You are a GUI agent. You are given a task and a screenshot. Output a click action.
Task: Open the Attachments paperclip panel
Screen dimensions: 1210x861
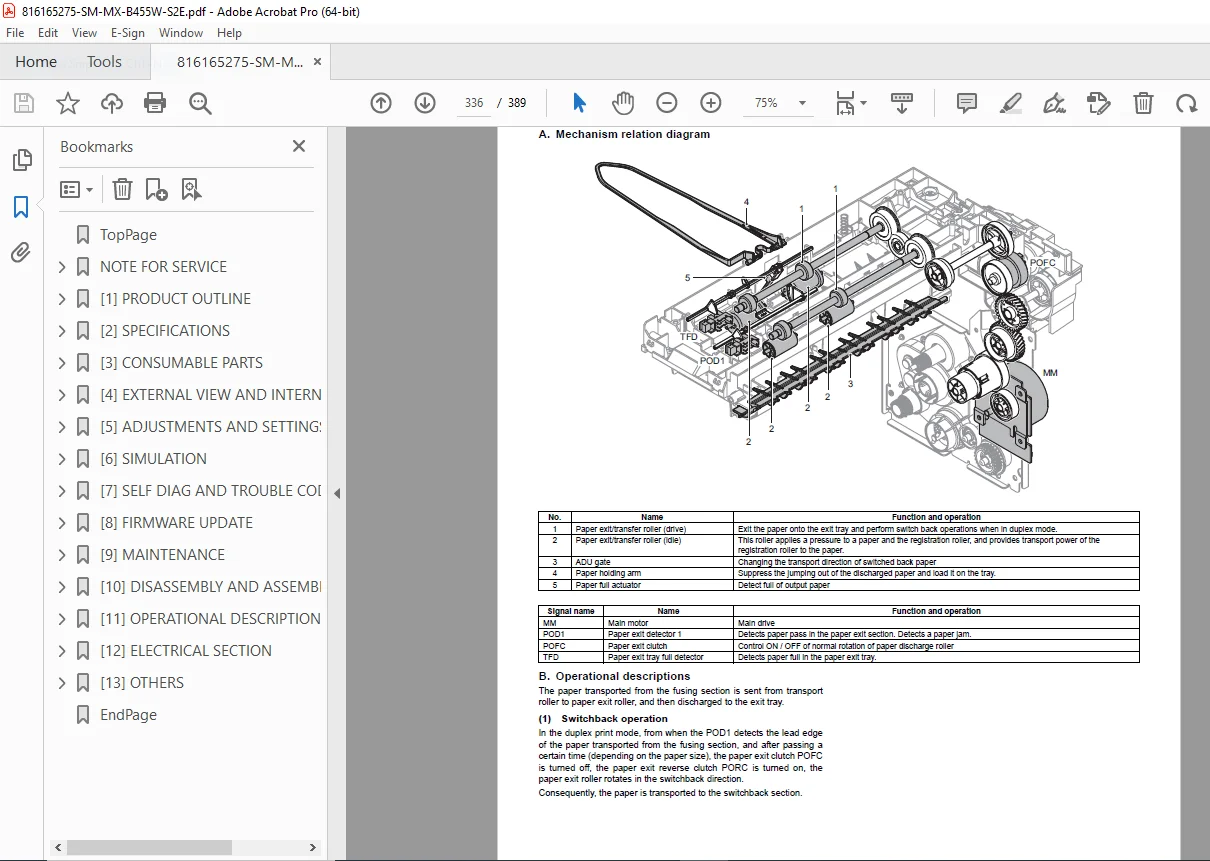pyautogui.click(x=21, y=253)
